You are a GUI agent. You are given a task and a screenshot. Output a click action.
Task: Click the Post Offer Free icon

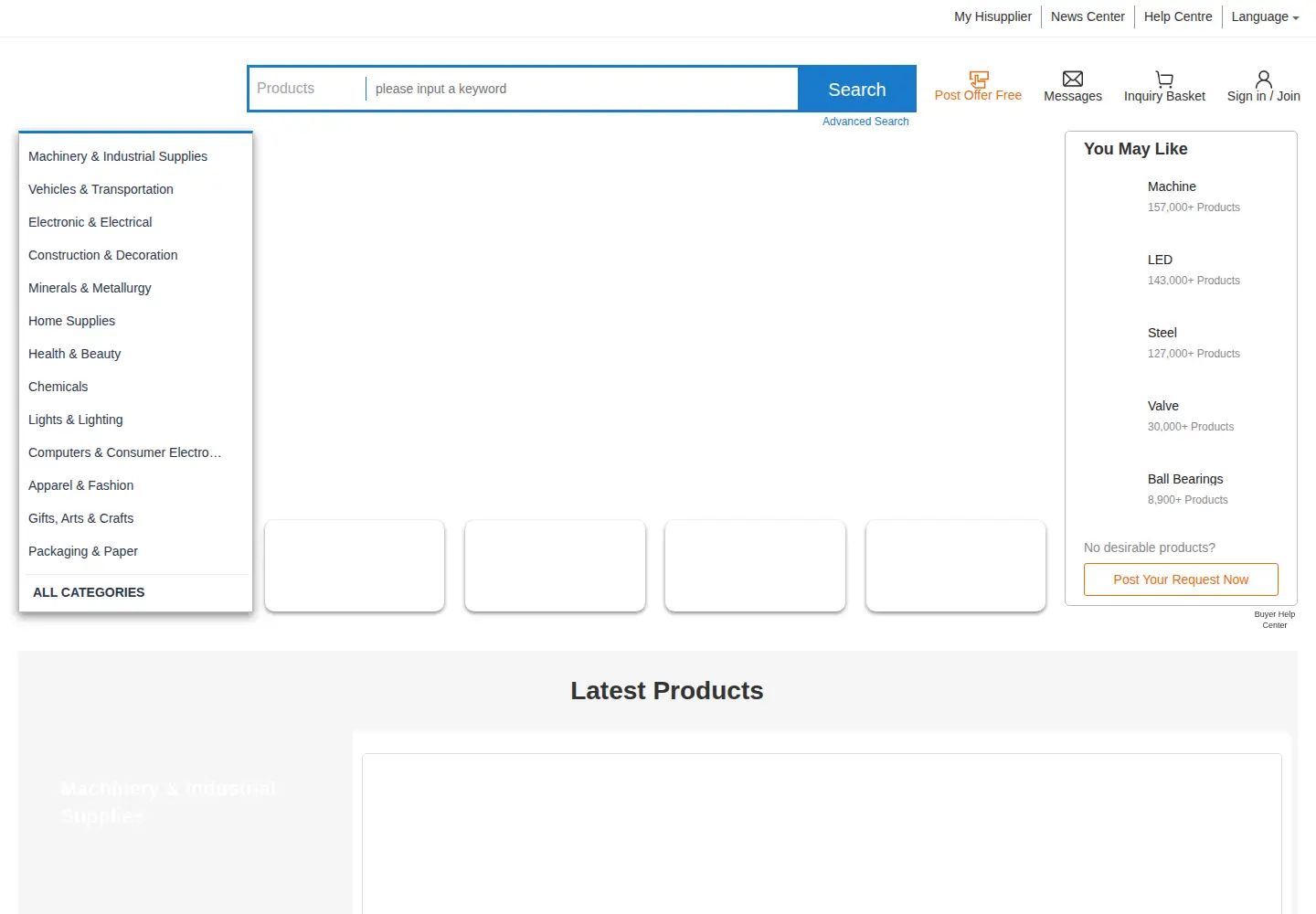click(978, 80)
